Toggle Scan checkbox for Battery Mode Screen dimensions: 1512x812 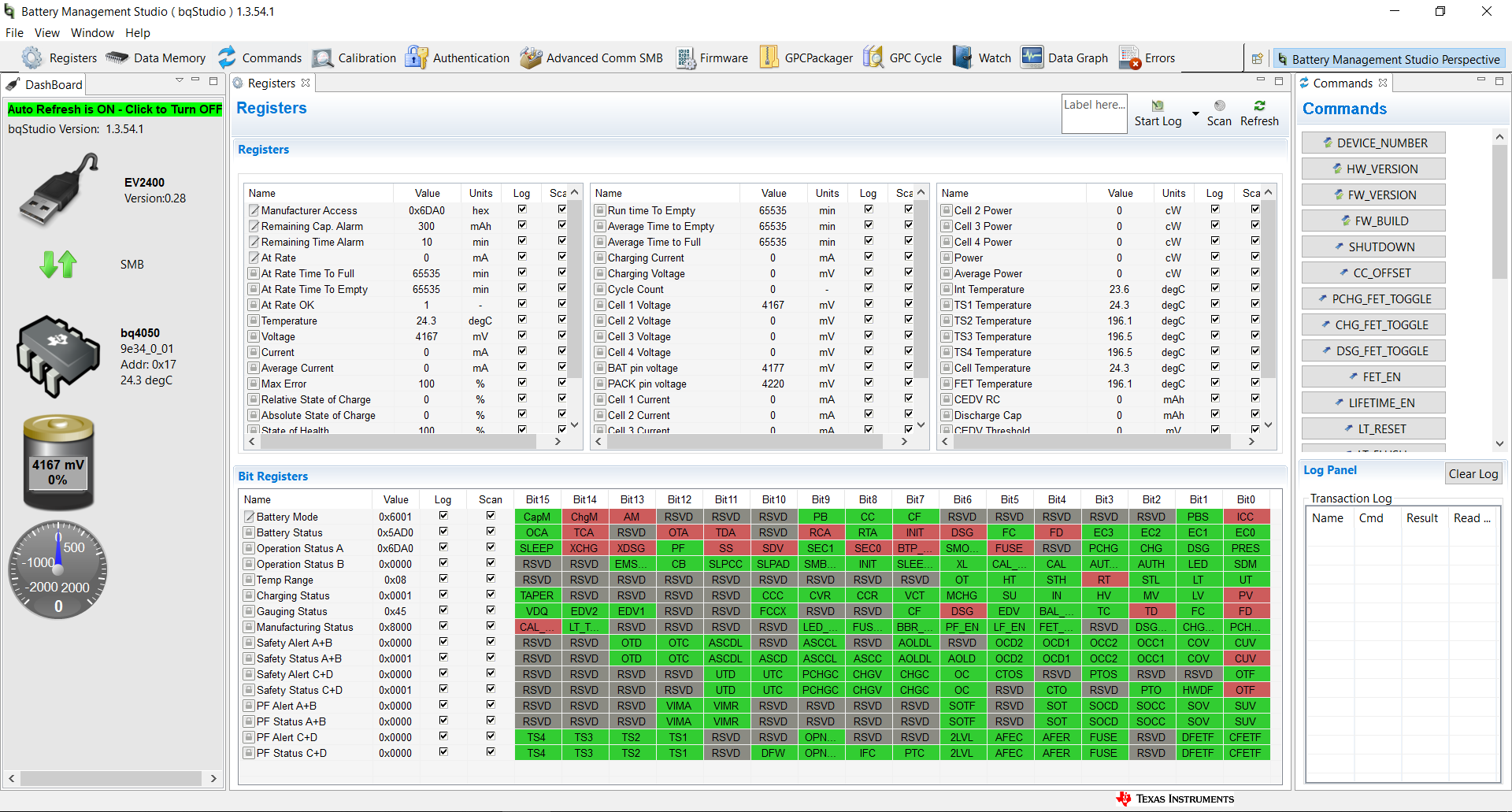[x=491, y=516]
